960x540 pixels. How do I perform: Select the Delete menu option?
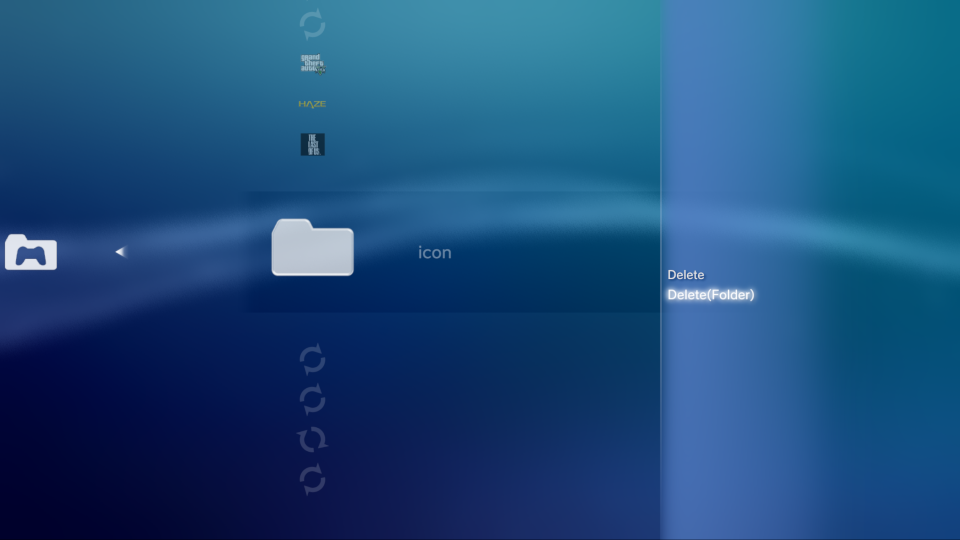pyautogui.click(x=686, y=275)
